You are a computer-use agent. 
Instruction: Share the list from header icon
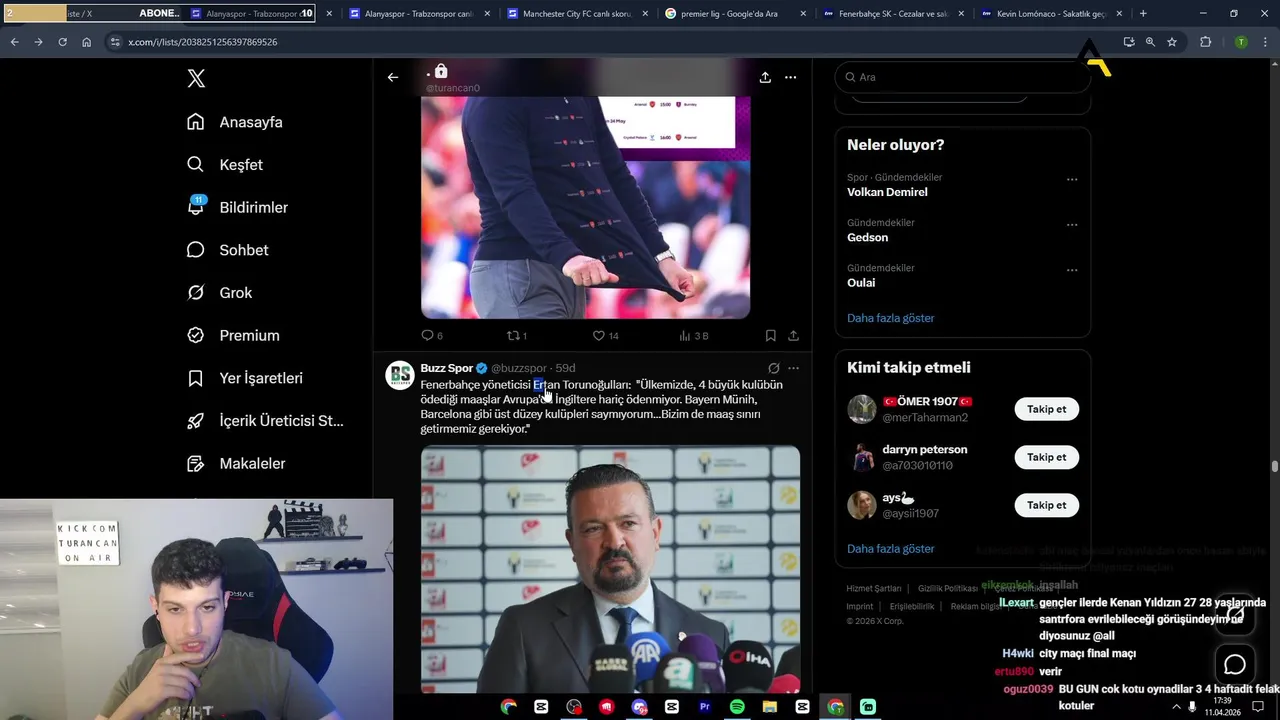click(x=765, y=77)
